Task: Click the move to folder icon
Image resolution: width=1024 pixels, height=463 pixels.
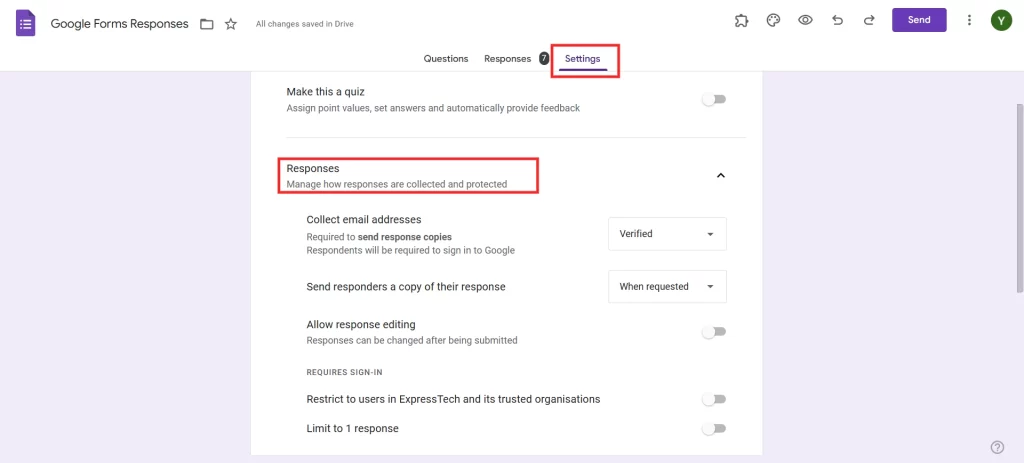Action: [x=207, y=23]
